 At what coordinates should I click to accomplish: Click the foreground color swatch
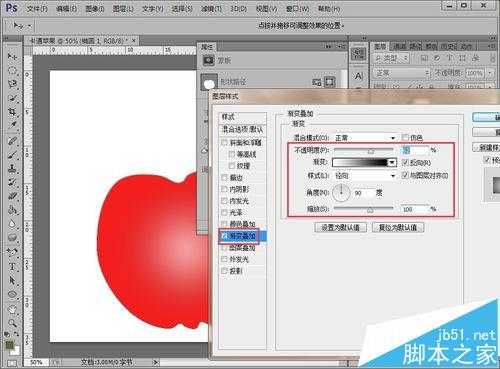click(x=10, y=344)
